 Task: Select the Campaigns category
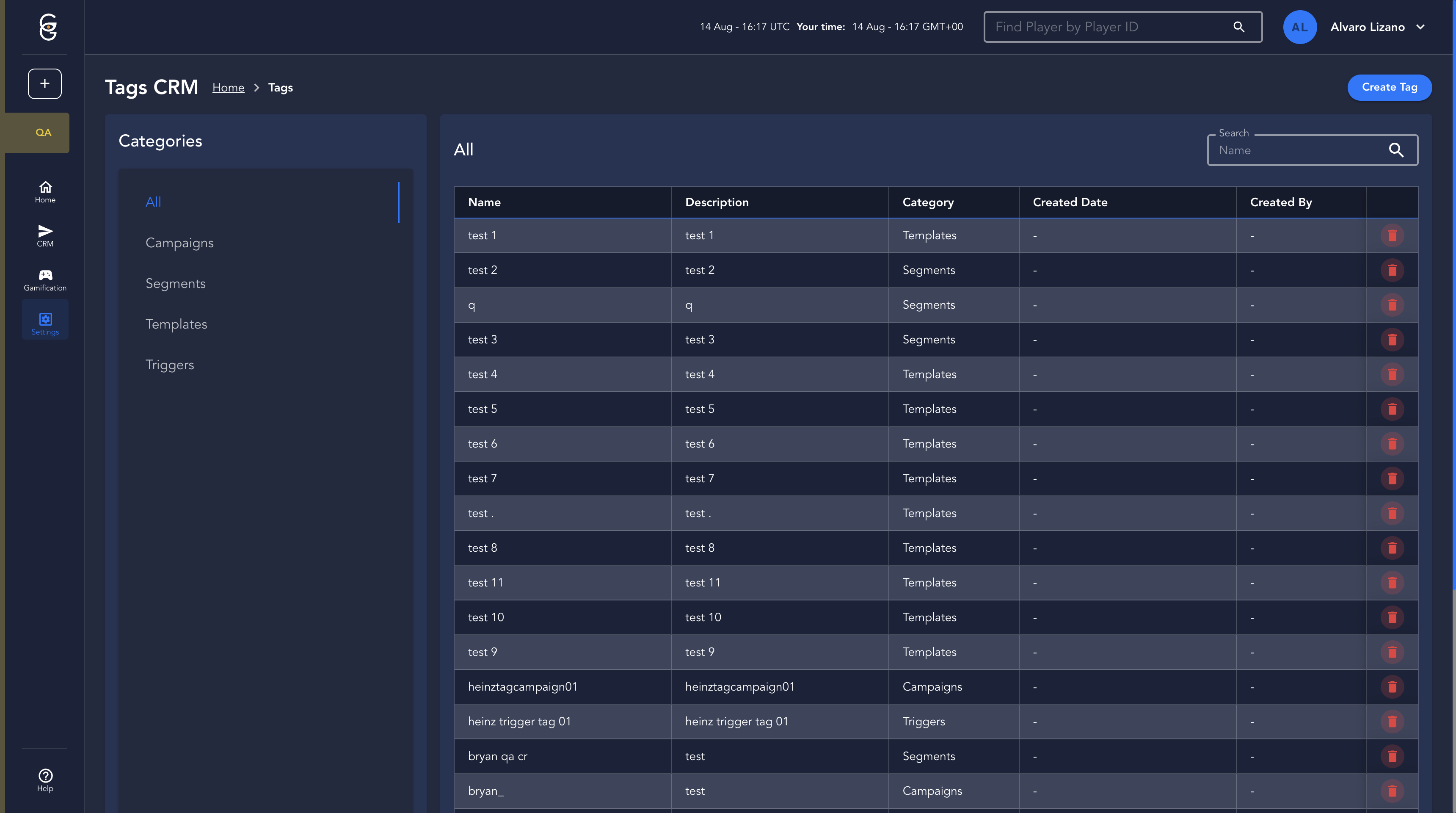[179, 243]
